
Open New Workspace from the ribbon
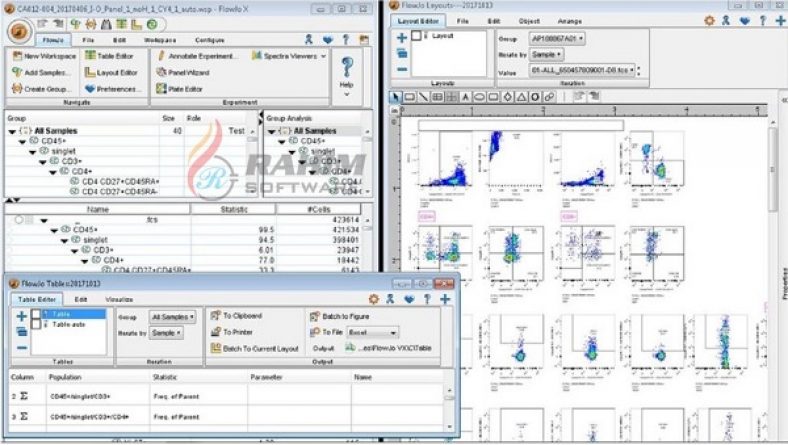(x=44, y=56)
